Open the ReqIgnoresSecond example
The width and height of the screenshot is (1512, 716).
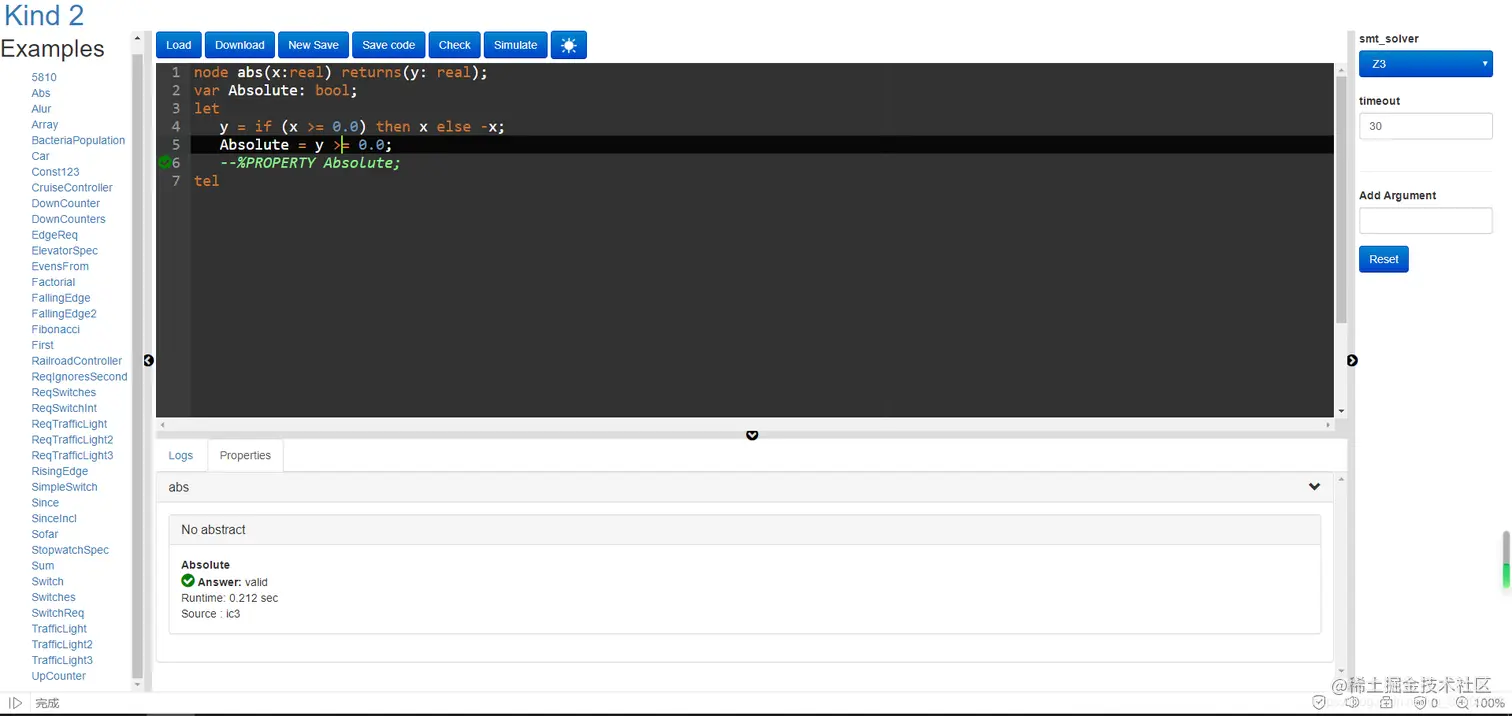point(80,377)
